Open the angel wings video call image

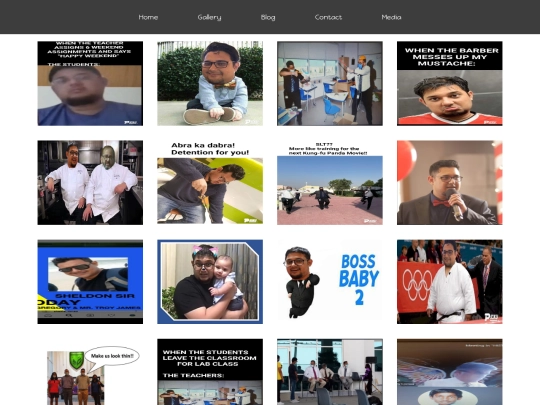click(450, 372)
